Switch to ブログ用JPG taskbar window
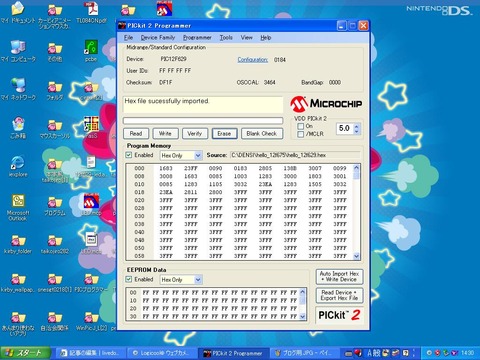 point(304,353)
